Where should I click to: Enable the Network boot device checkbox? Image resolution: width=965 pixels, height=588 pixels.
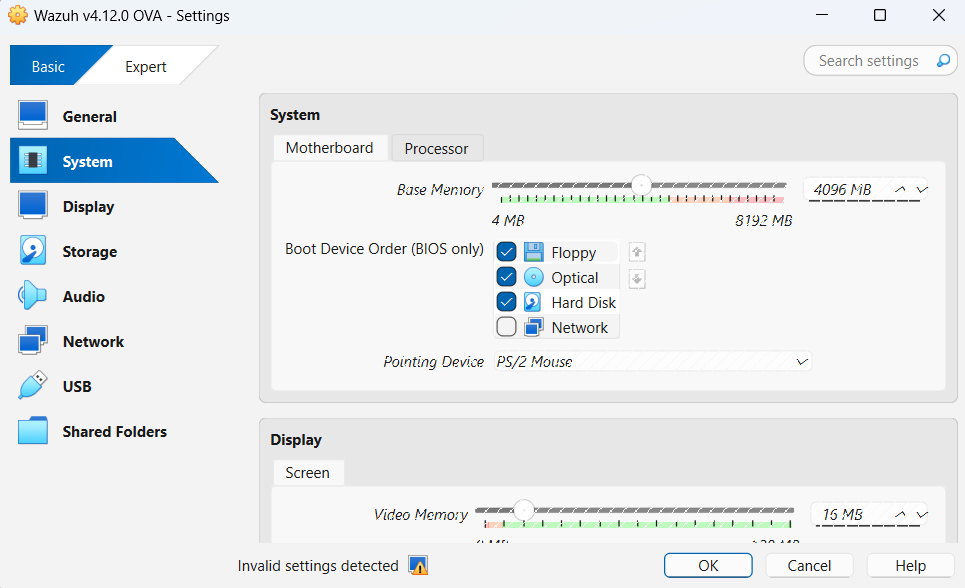(x=507, y=327)
